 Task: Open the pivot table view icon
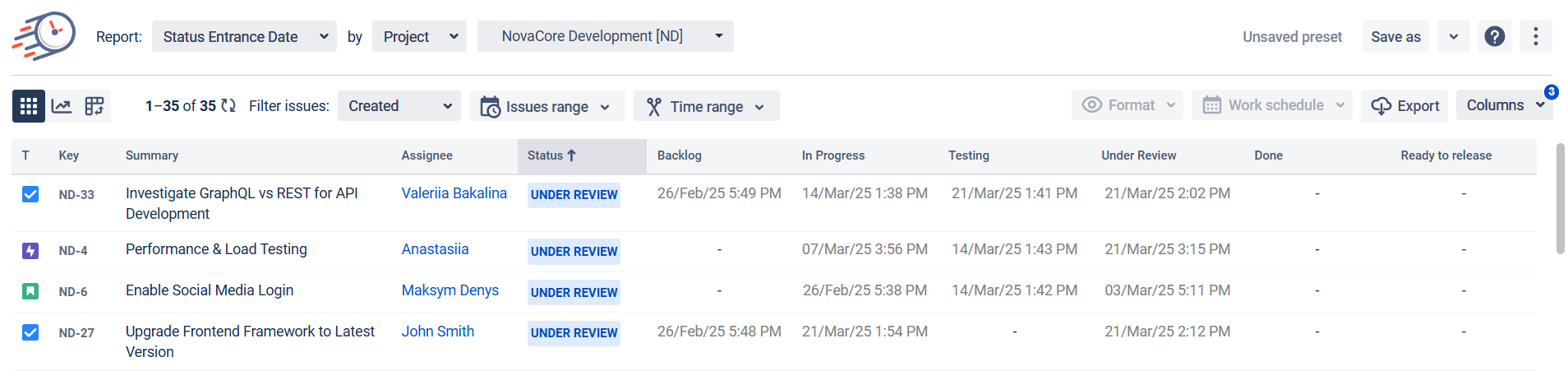(95, 106)
